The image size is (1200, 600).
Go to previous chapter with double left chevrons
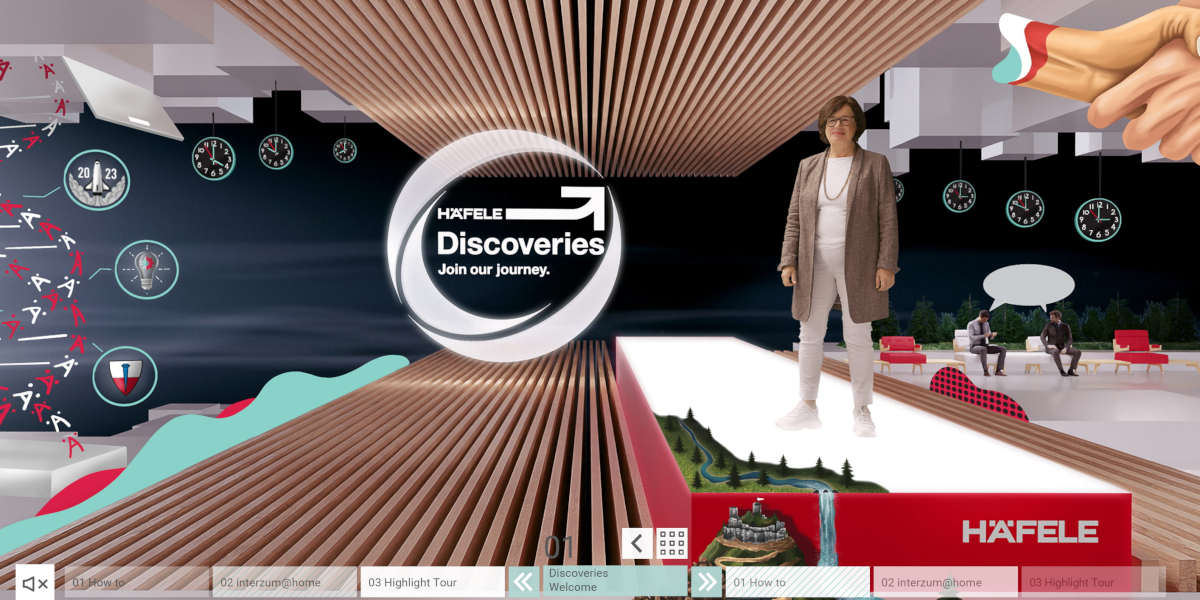point(523,582)
